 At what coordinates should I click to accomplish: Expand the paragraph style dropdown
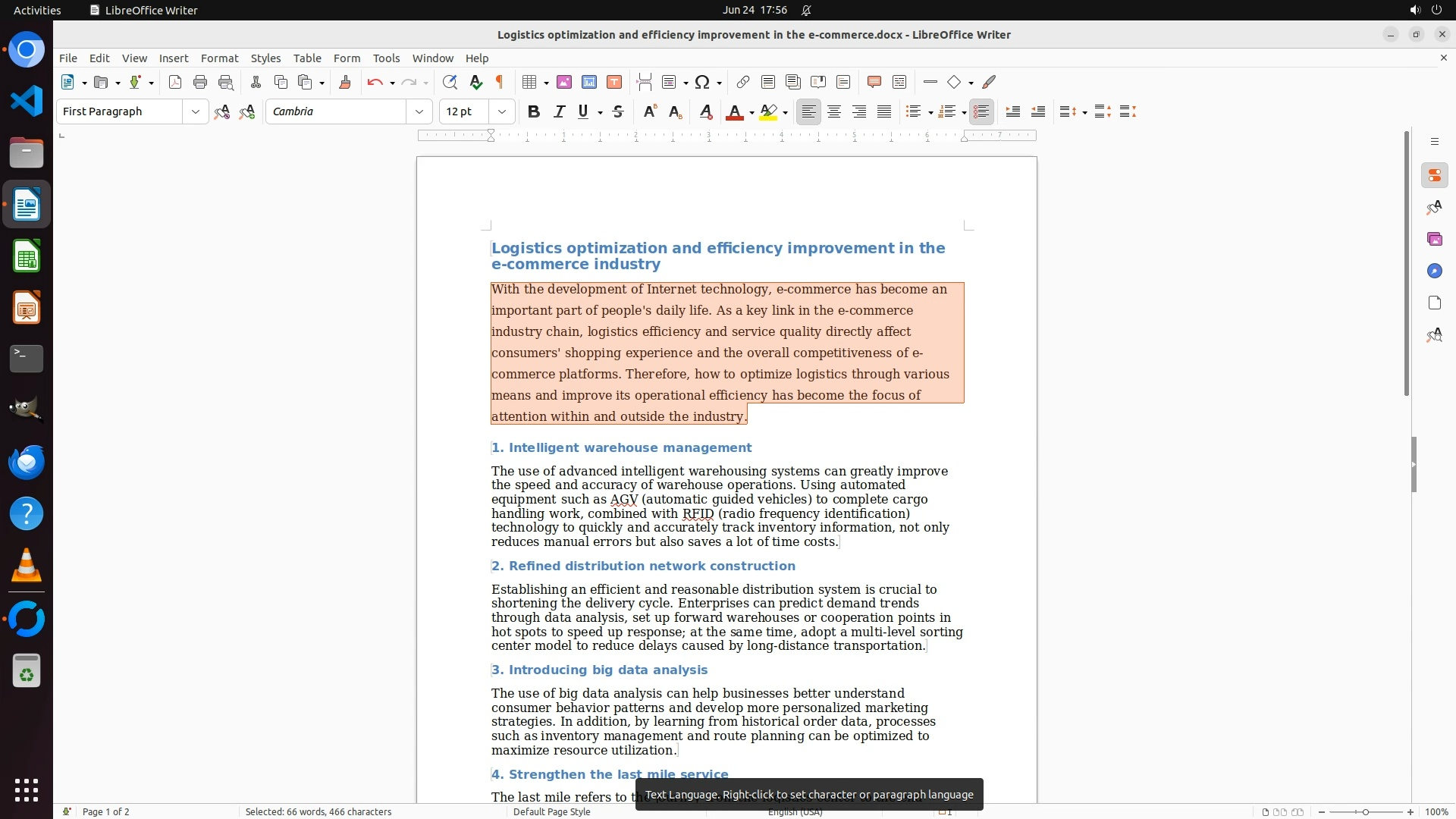[x=196, y=112]
